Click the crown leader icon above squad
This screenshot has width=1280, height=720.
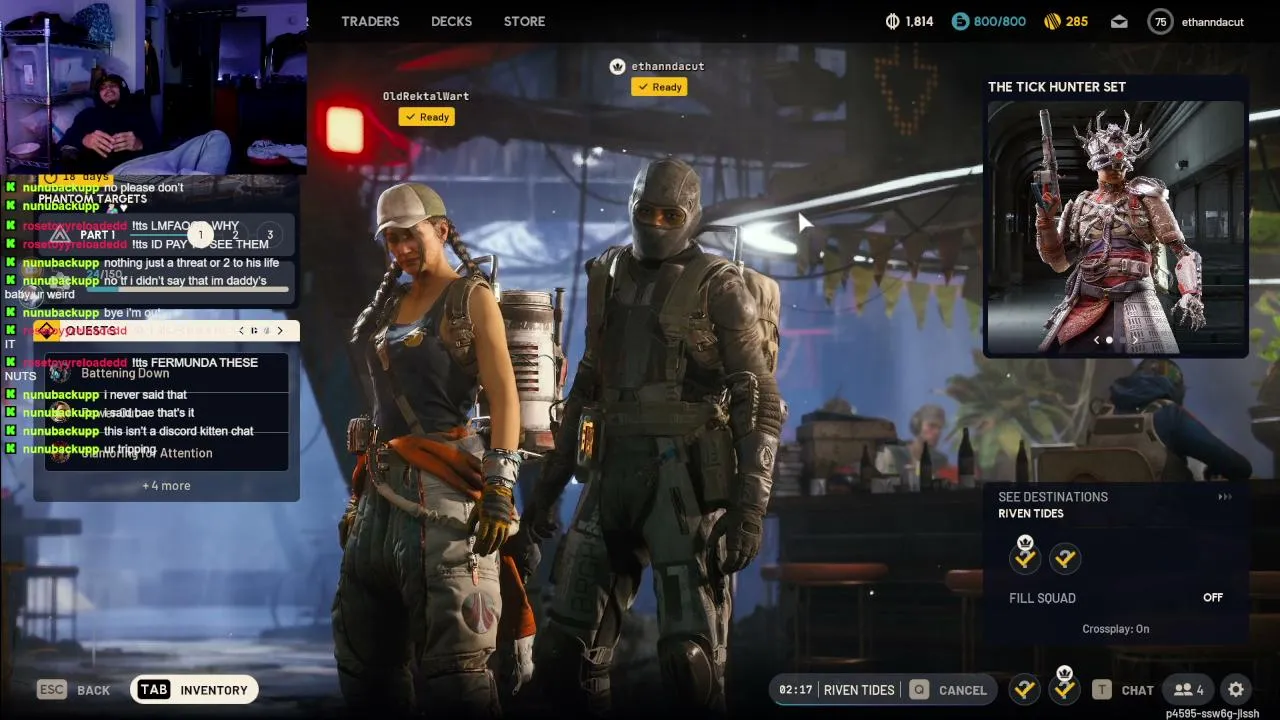[x=617, y=66]
